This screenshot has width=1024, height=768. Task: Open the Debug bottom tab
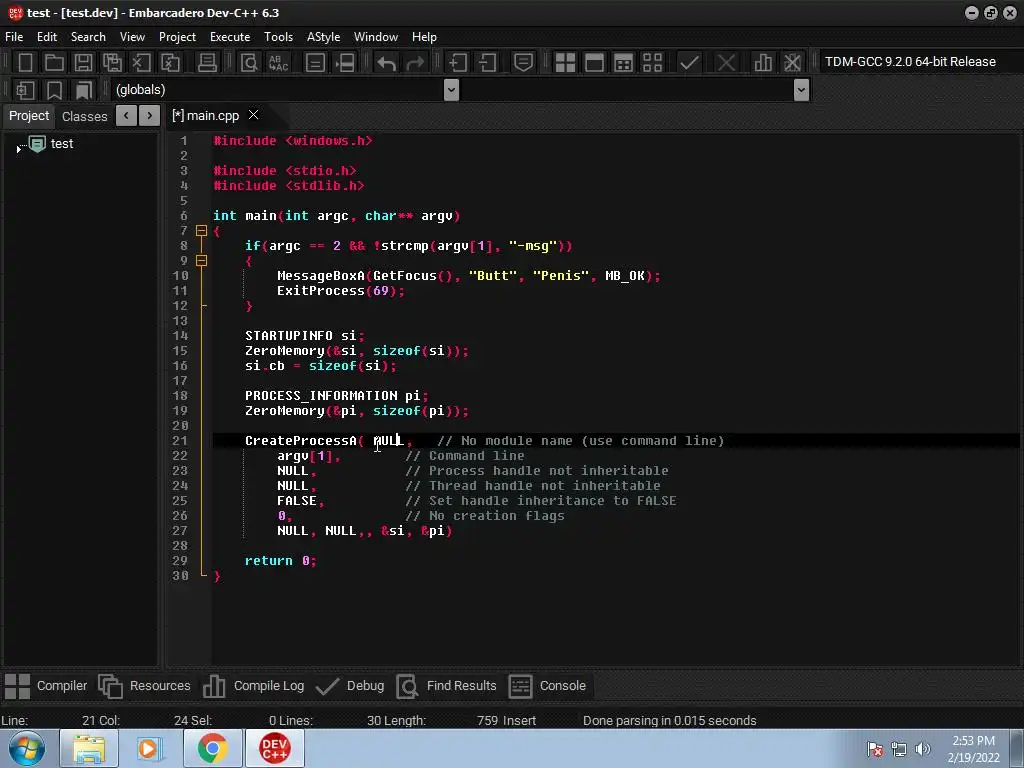tap(350, 686)
